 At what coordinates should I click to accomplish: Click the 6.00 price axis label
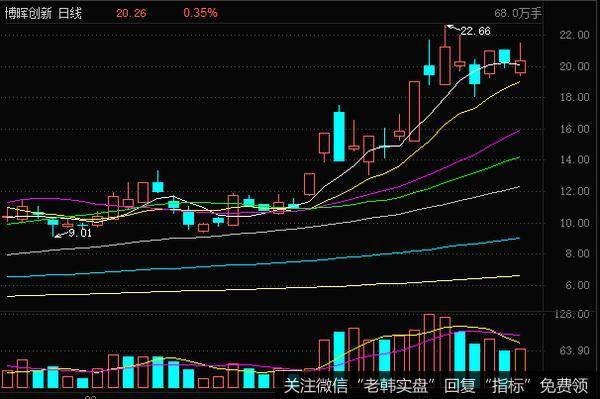[577, 285]
